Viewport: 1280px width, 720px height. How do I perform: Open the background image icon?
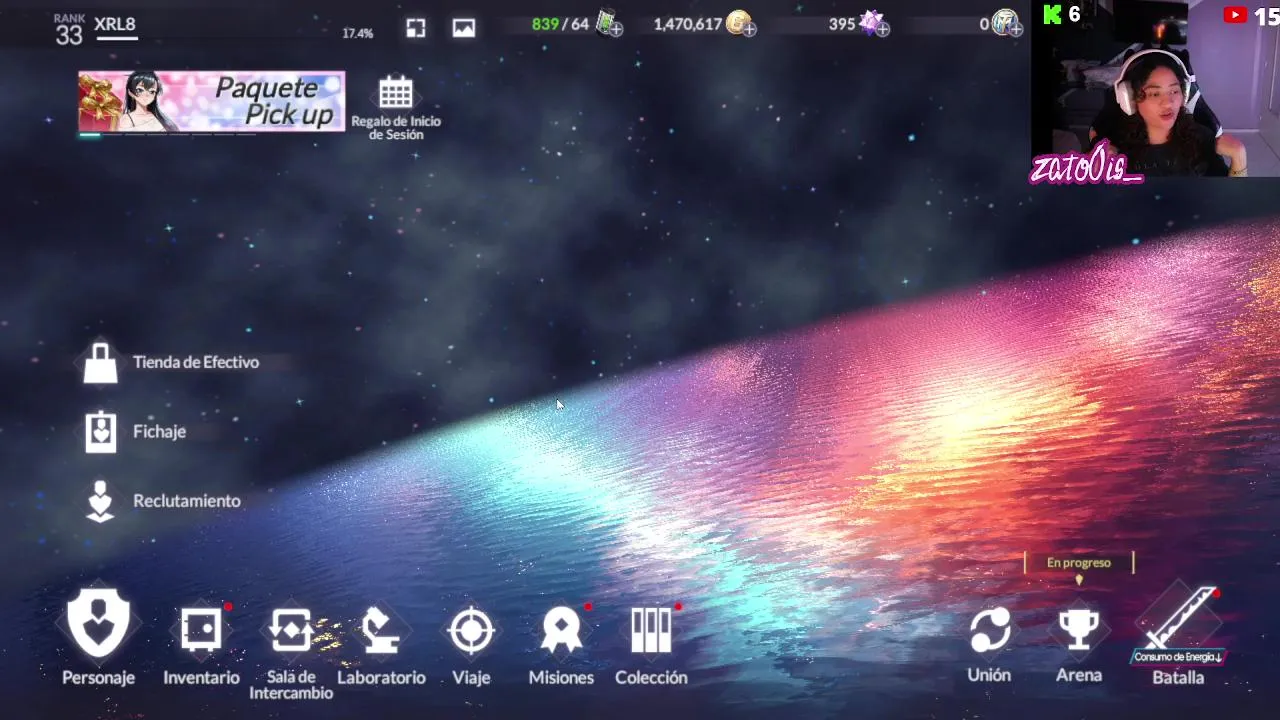click(x=464, y=28)
